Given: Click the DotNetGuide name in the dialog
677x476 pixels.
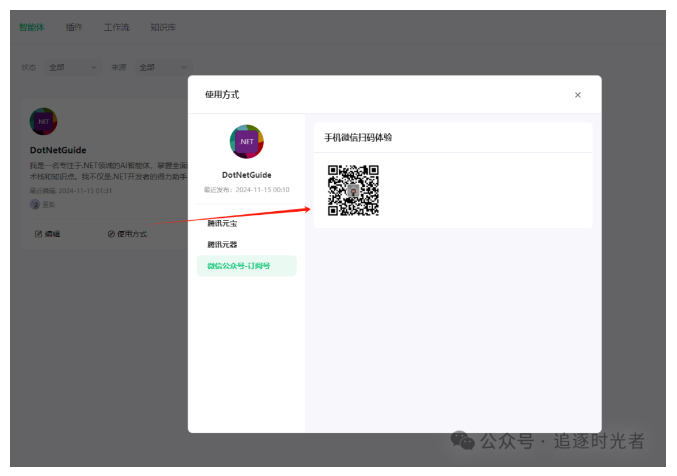Looking at the screenshot, I should pyautogui.click(x=247, y=175).
